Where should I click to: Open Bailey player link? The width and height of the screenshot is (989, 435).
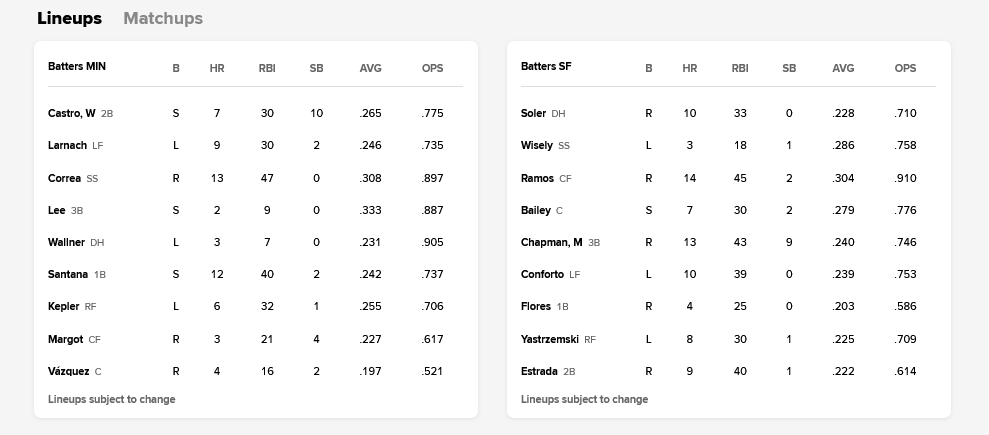coord(535,210)
